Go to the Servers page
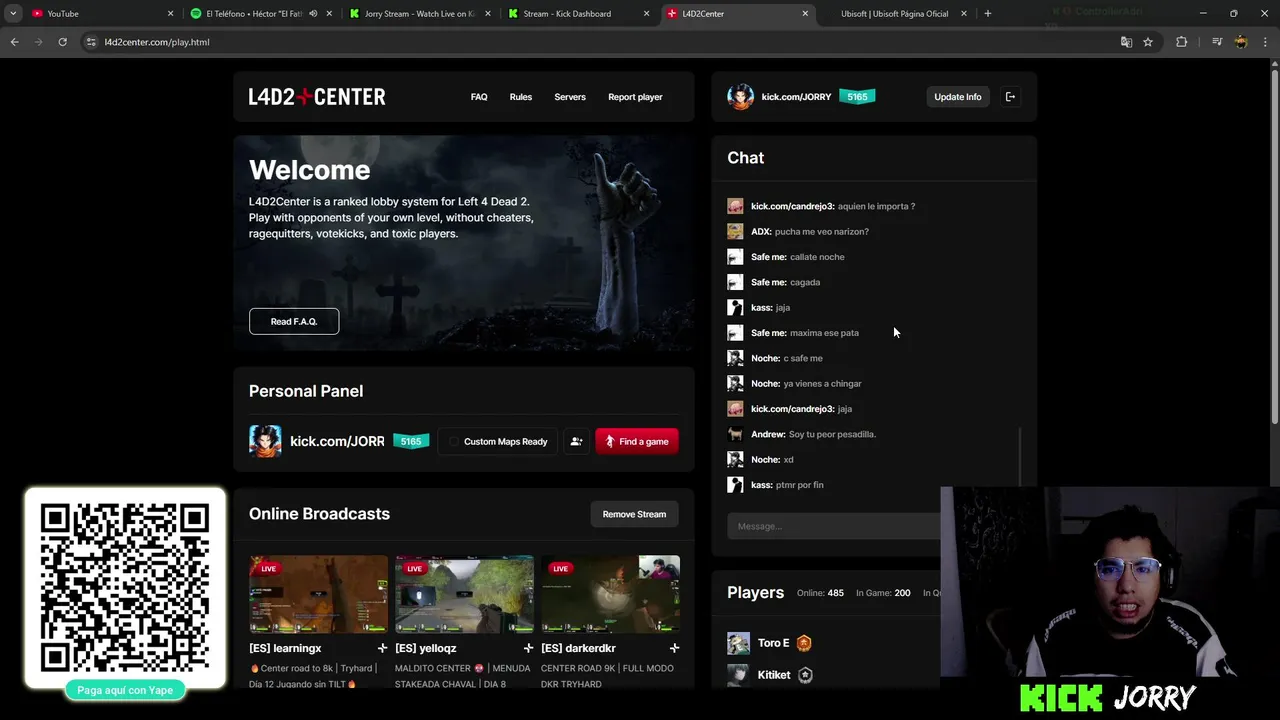 click(570, 97)
